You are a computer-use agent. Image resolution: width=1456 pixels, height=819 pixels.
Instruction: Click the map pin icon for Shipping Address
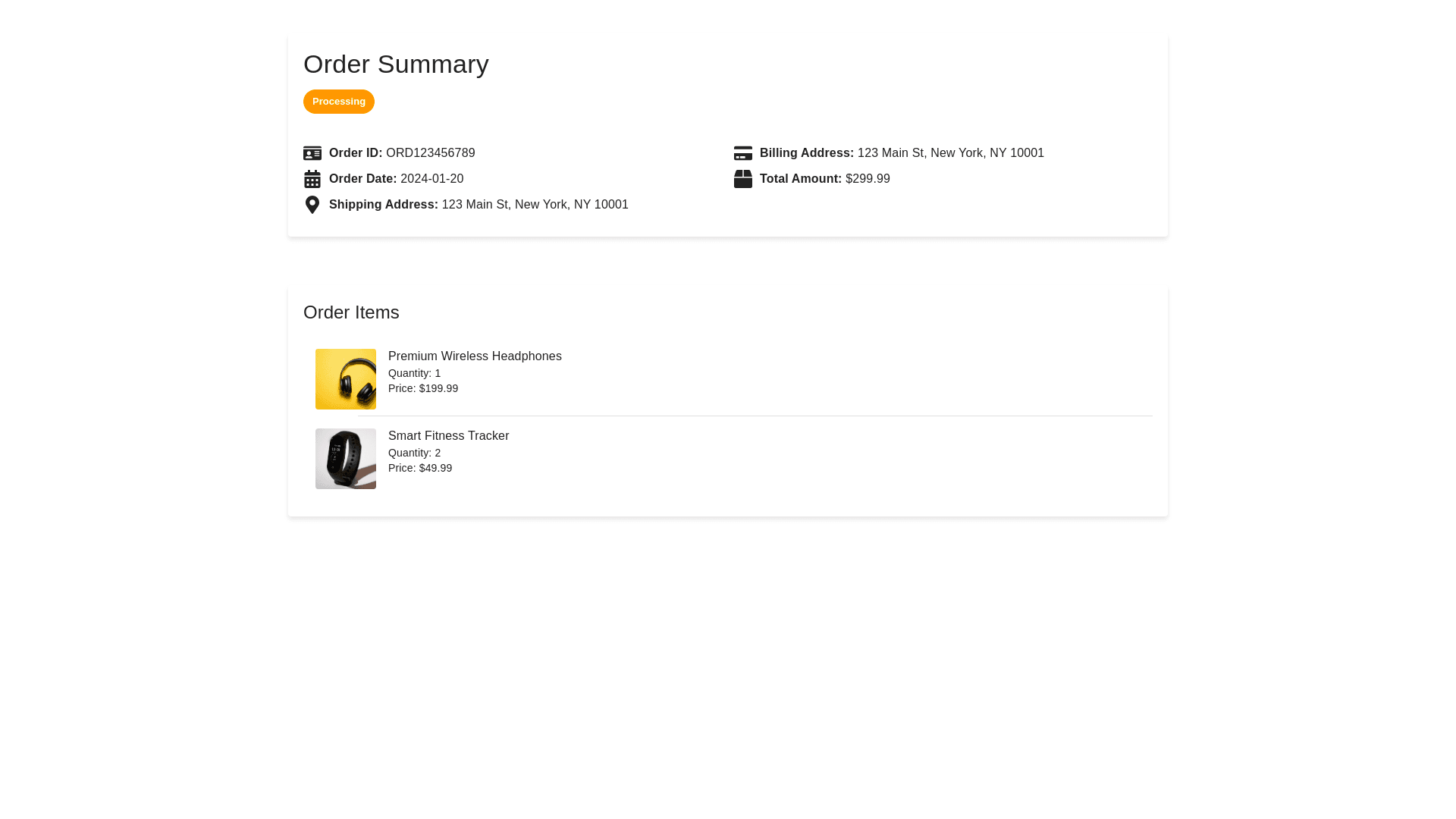pyautogui.click(x=312, y=205)
